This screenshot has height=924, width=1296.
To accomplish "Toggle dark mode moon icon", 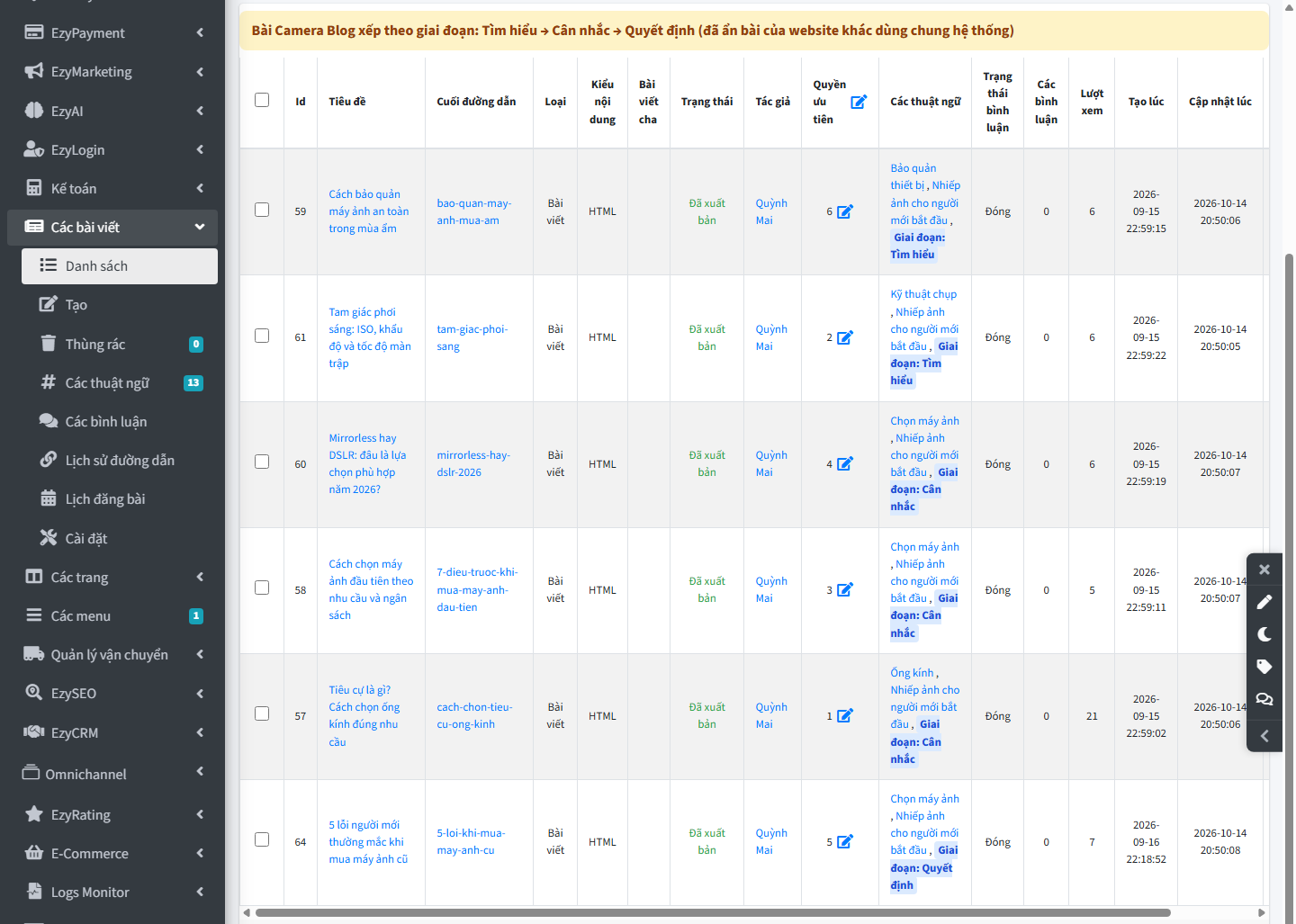I will pos(1264,634).
